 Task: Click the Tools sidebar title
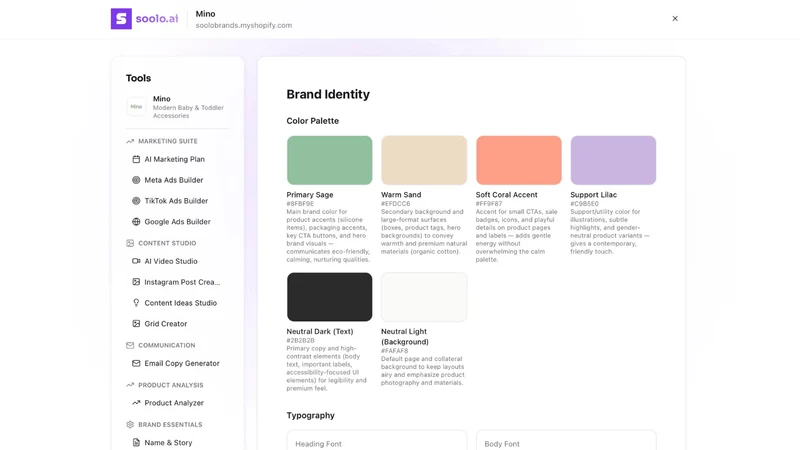[138, 78]
